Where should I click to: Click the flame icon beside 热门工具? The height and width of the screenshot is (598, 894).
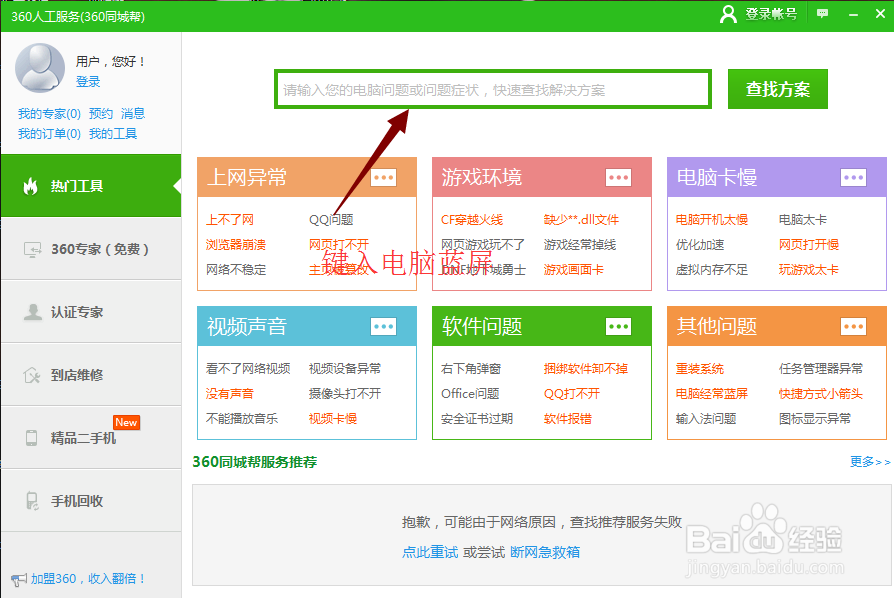pyautogui.click(x=30, y=186)
